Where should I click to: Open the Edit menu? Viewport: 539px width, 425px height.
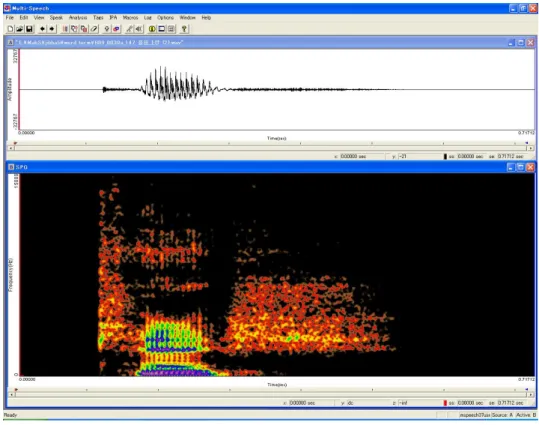[24, 18]
